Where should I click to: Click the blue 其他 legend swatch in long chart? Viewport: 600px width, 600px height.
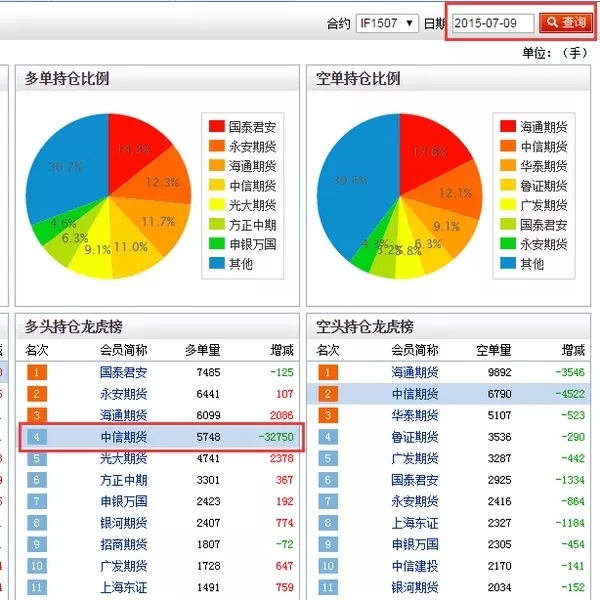(217, 263)
